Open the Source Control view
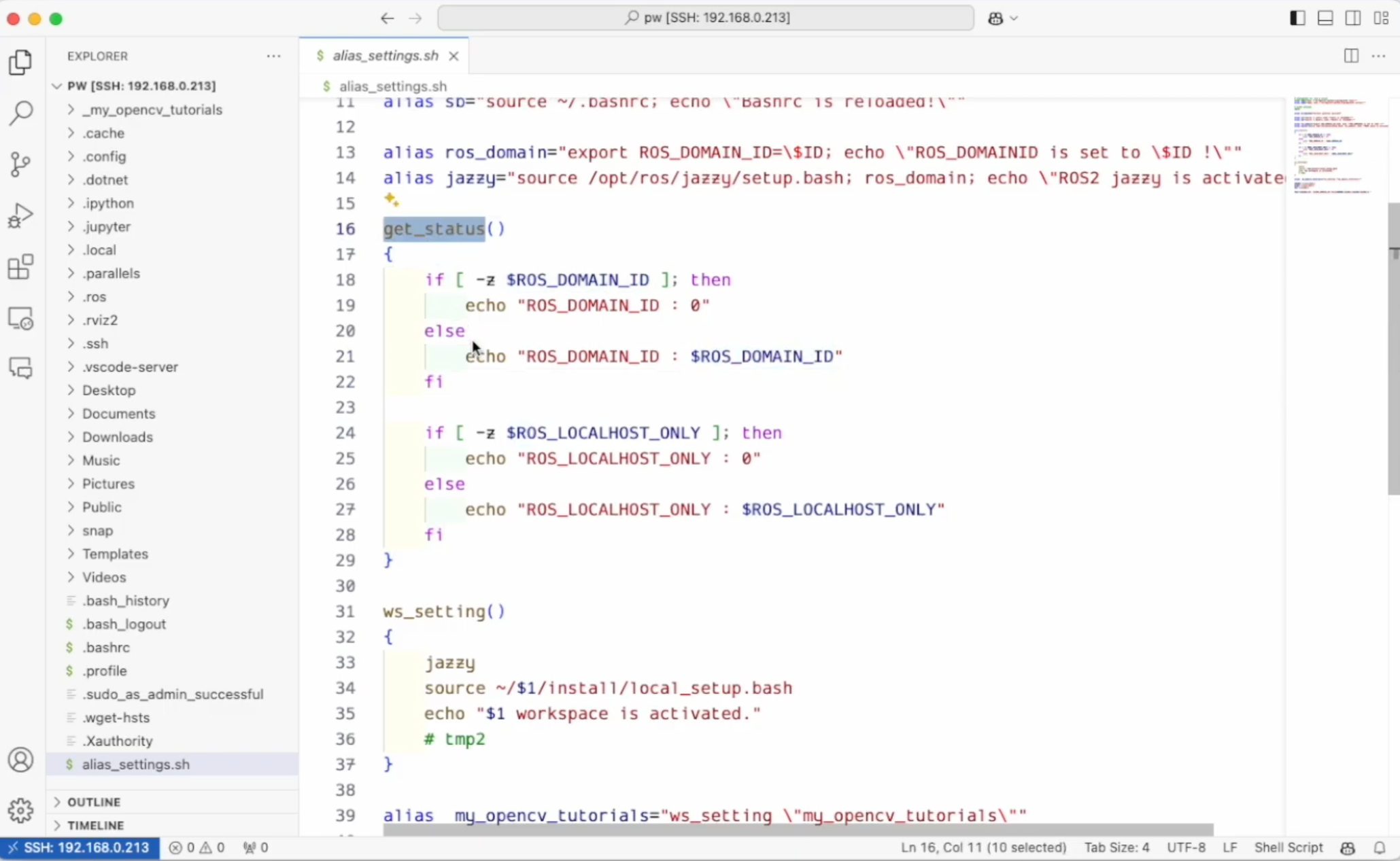 pyautogui.click(x=20, y=164)
